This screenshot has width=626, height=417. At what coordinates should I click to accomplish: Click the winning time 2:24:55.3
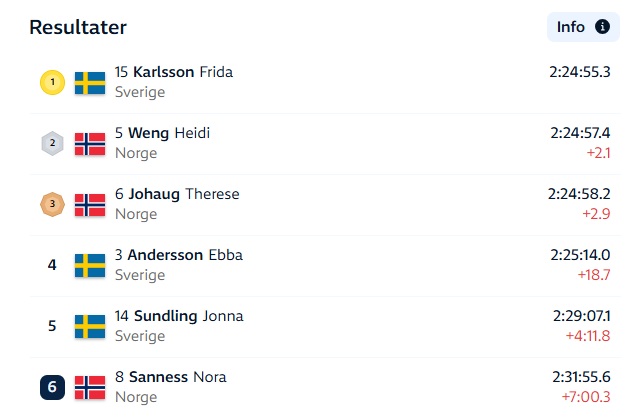click(580, 72)
